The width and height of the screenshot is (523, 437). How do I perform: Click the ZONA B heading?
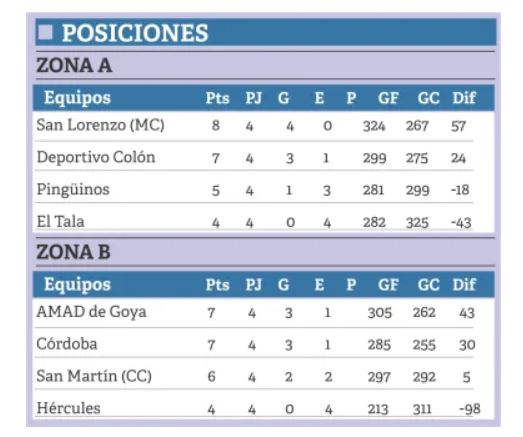click(73, 252)
